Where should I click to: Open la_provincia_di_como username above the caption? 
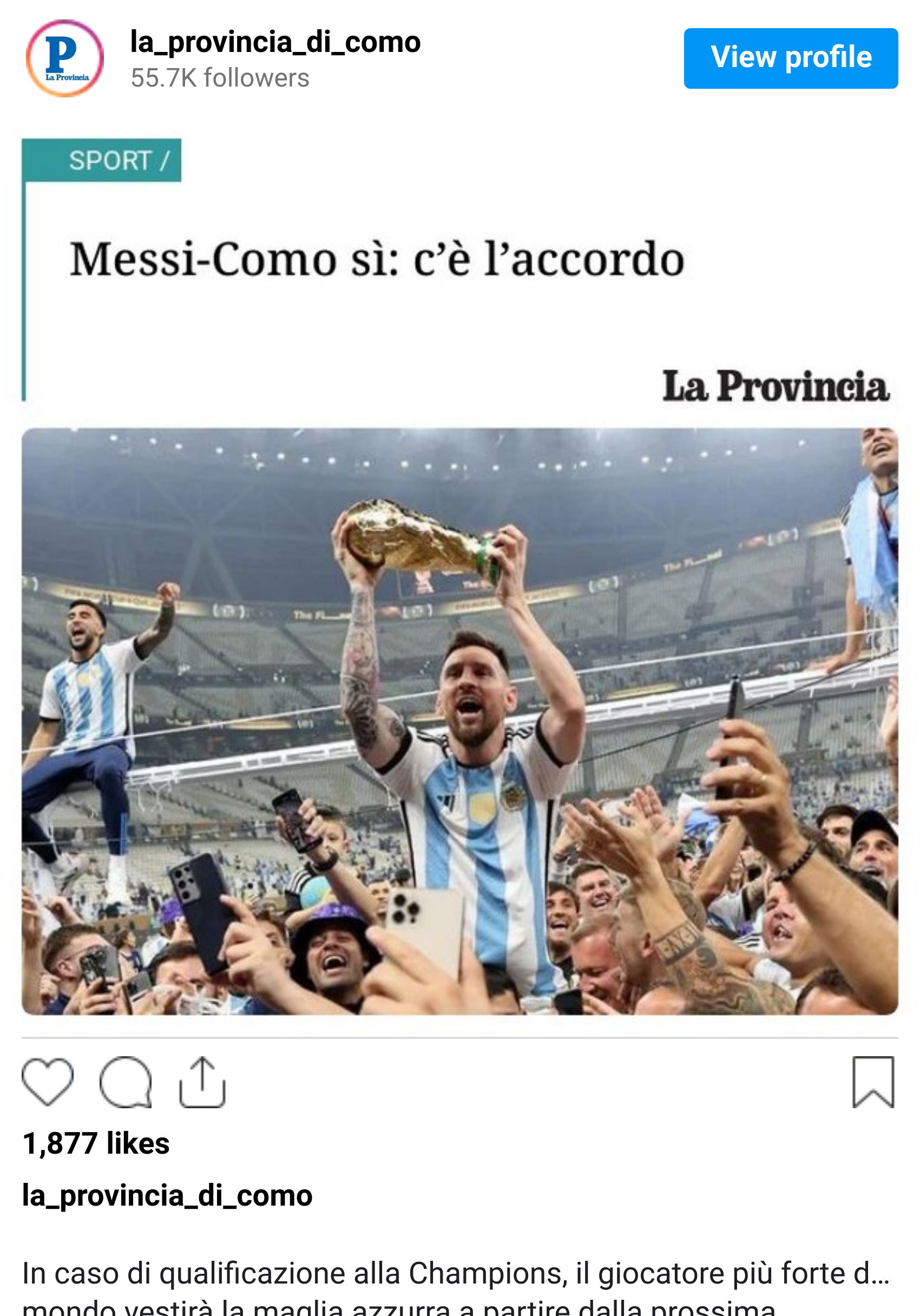167,1195
